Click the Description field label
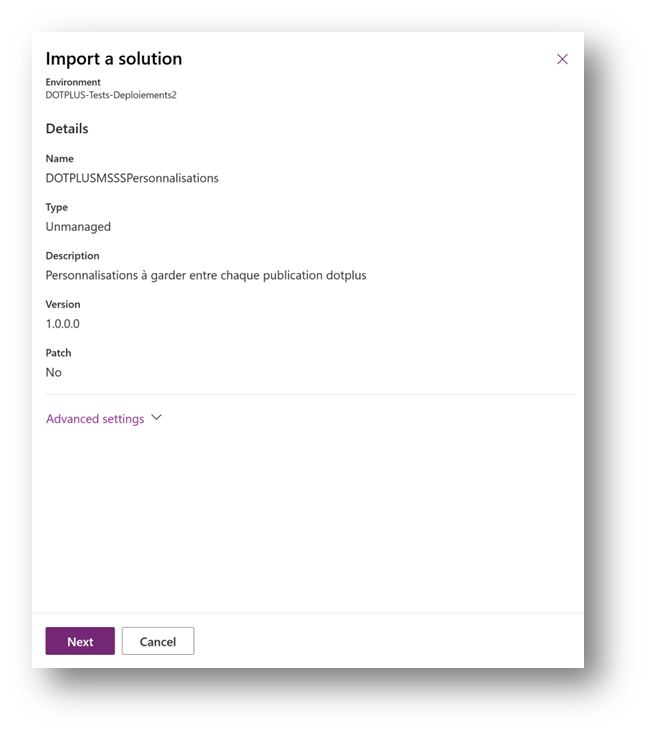The width and height of the screenshot is (649, 733). click(72, 256)
